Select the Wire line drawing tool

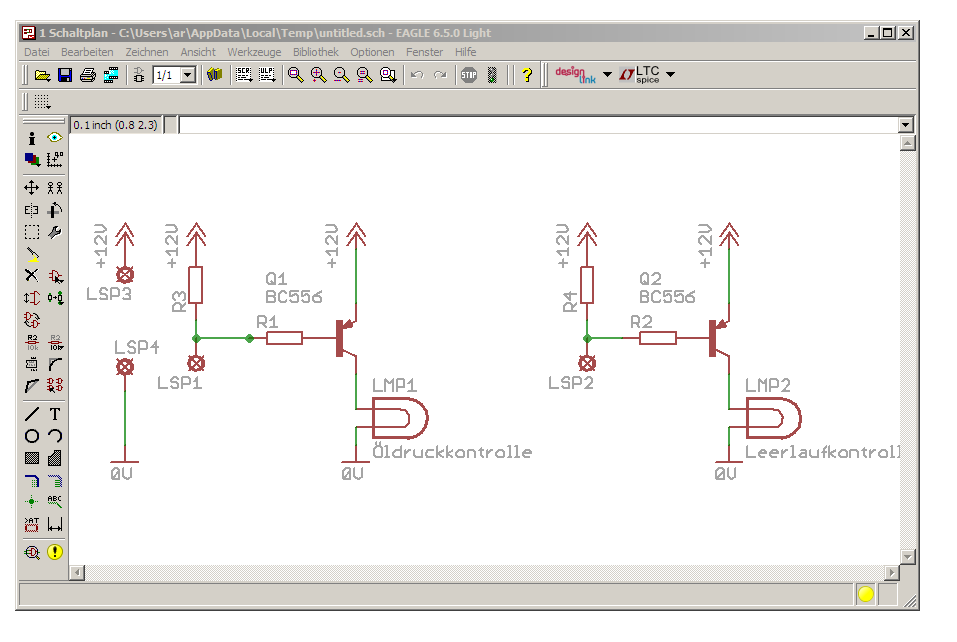[x=32, y=414]
